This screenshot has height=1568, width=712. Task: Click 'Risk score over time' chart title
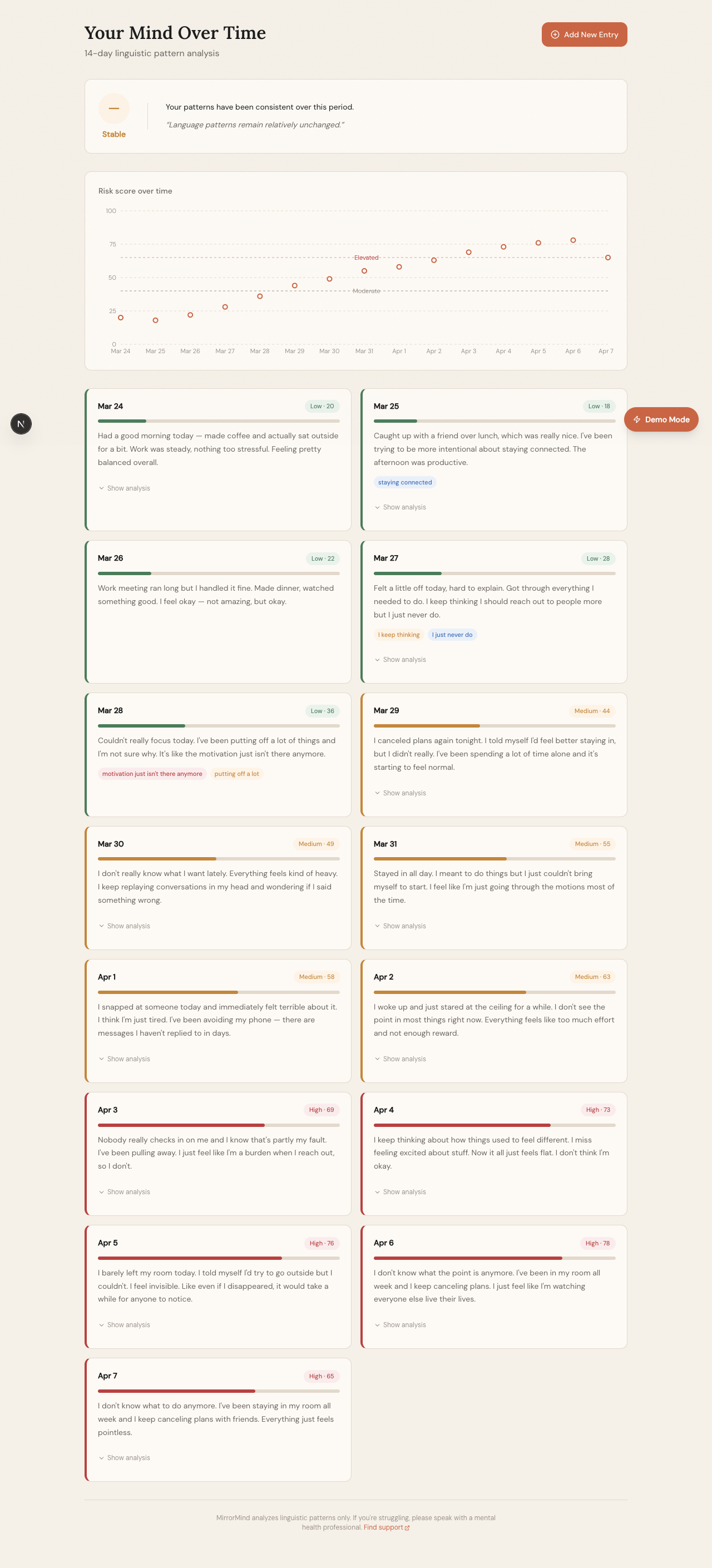click(x=135, y=191)
